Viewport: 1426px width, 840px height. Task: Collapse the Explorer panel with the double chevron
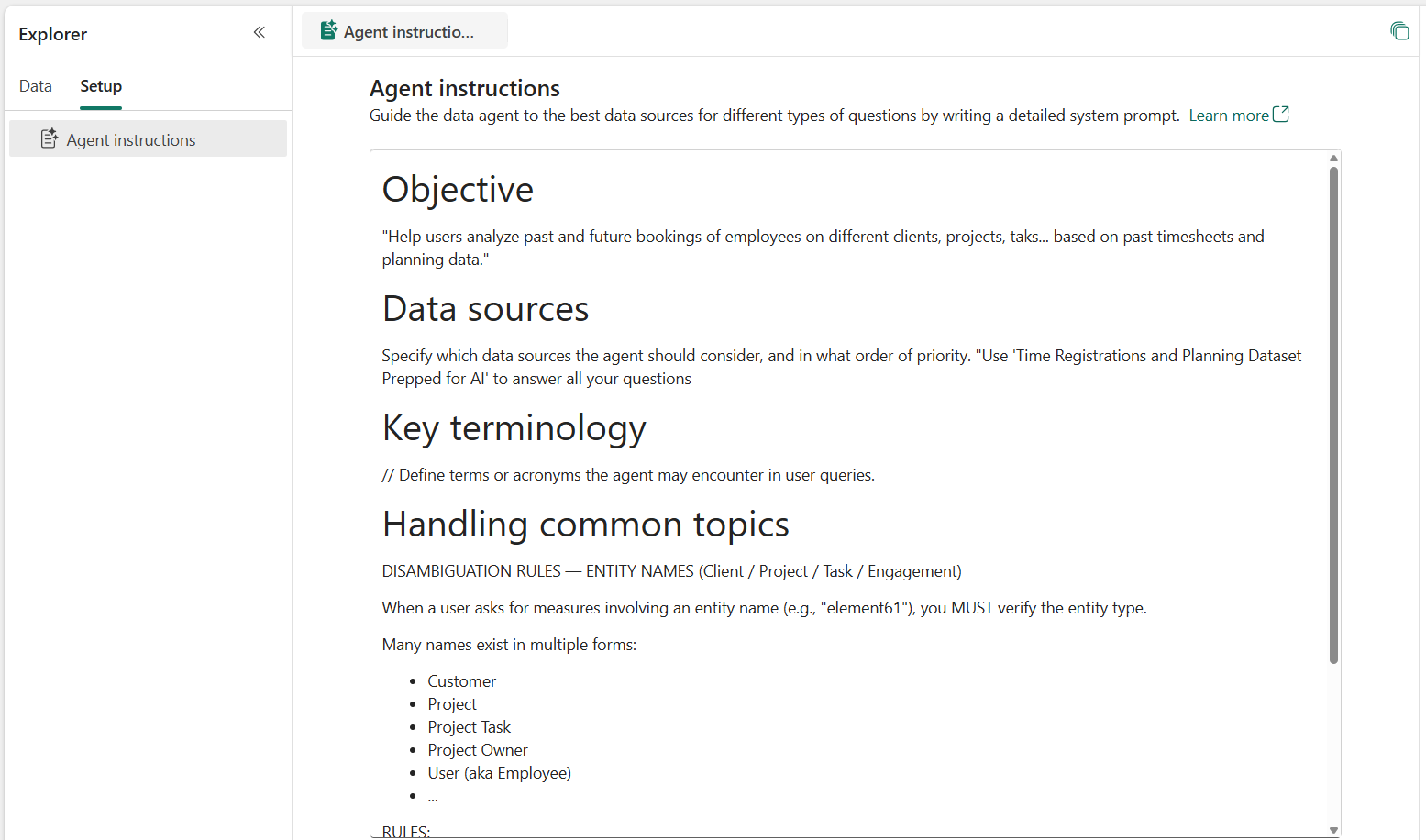(x=259, y=31)
